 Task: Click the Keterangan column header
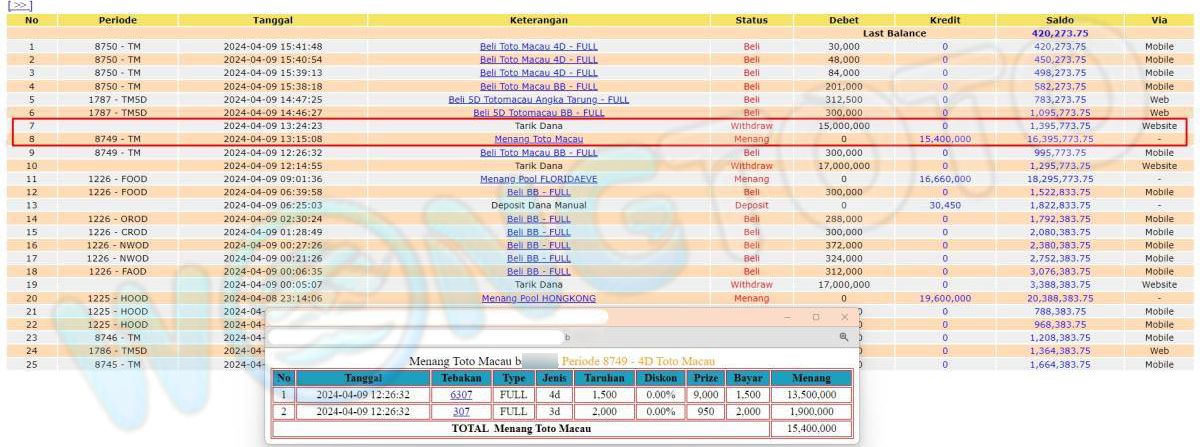[x=538, y=20]
